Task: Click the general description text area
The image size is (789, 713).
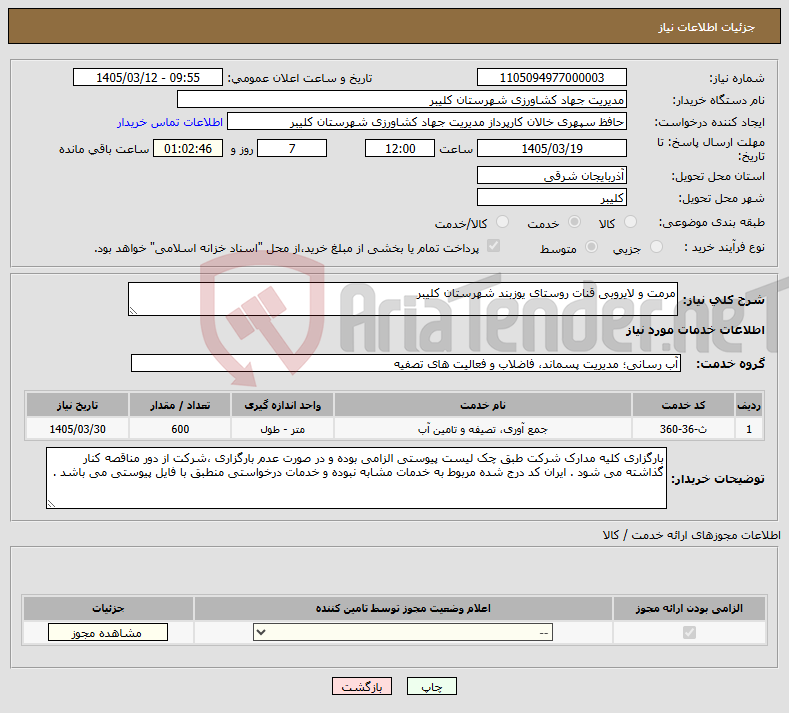Action: (x=403, y=299)
